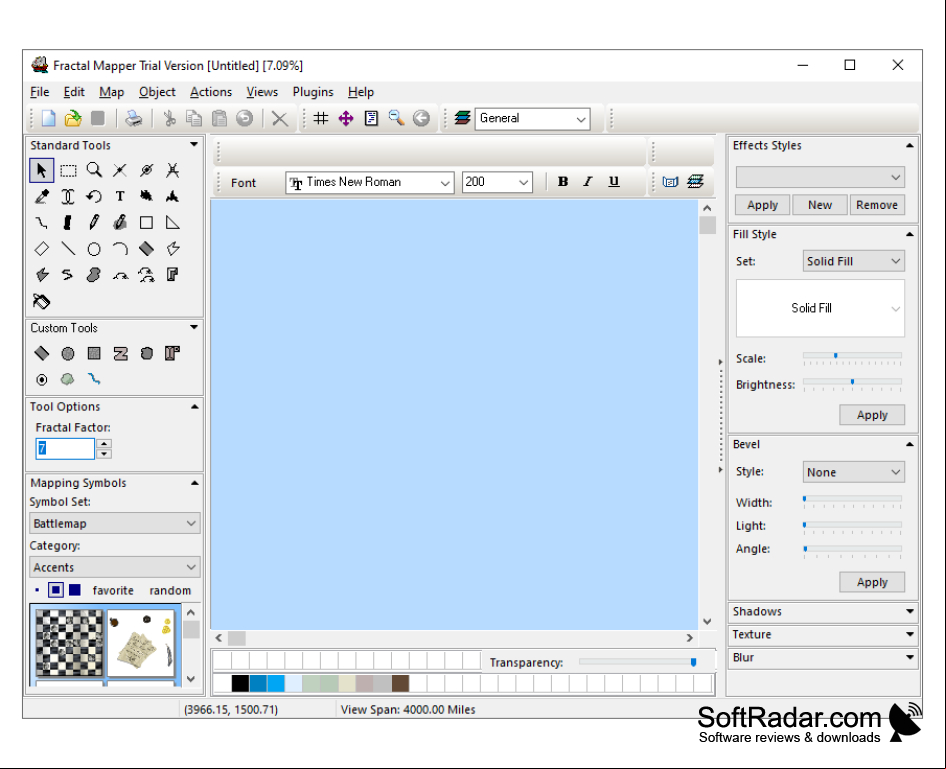Viewport: 946px width, 769px height.
Task: Toggle Bold text formatting
Action: click(x=563, y=182)
